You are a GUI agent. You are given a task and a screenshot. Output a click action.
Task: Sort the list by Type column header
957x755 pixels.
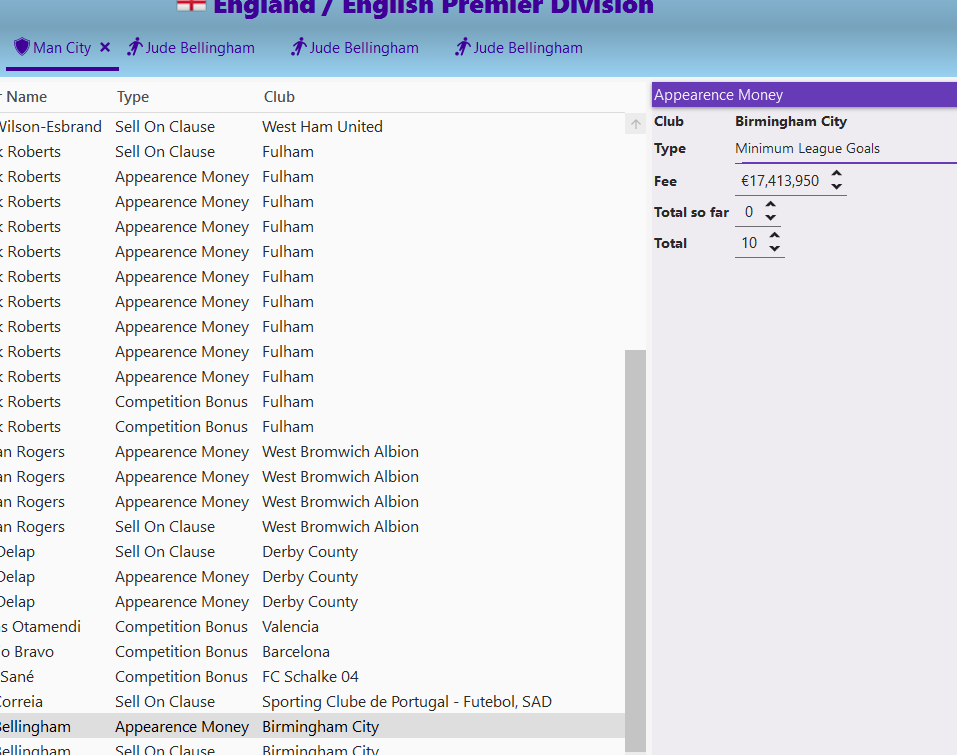click(x=133, y=97)
